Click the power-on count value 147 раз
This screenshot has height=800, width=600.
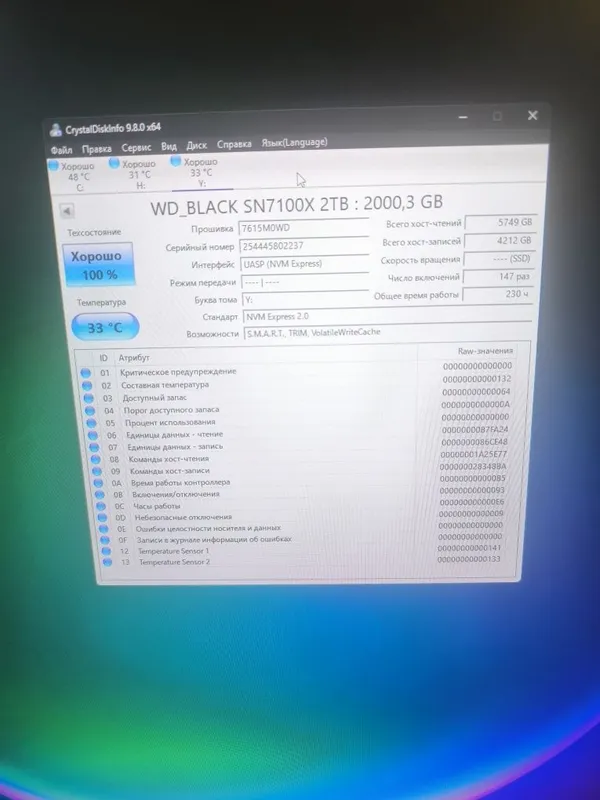497,277
